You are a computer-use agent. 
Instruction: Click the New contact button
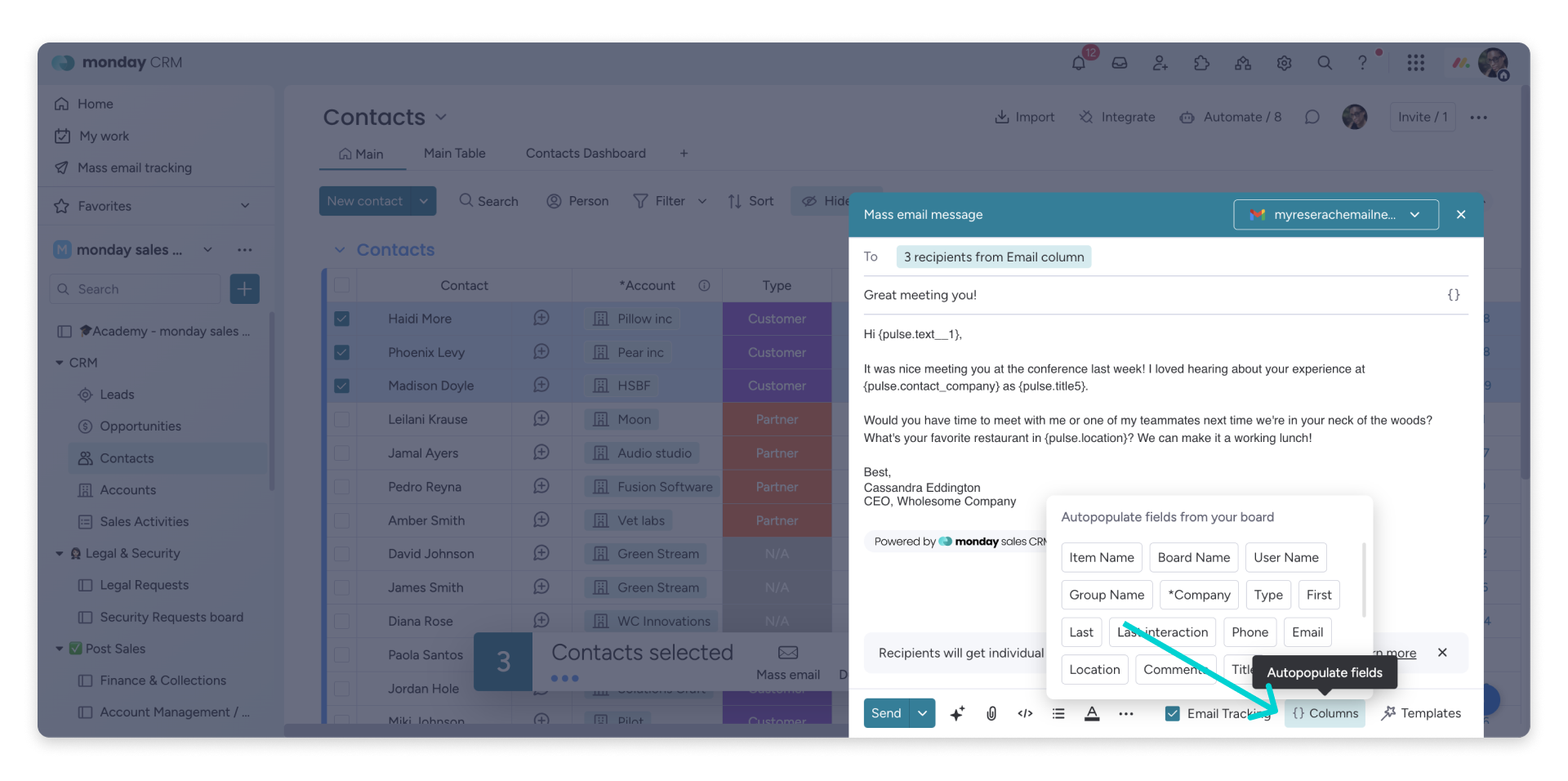click(365, 200)
